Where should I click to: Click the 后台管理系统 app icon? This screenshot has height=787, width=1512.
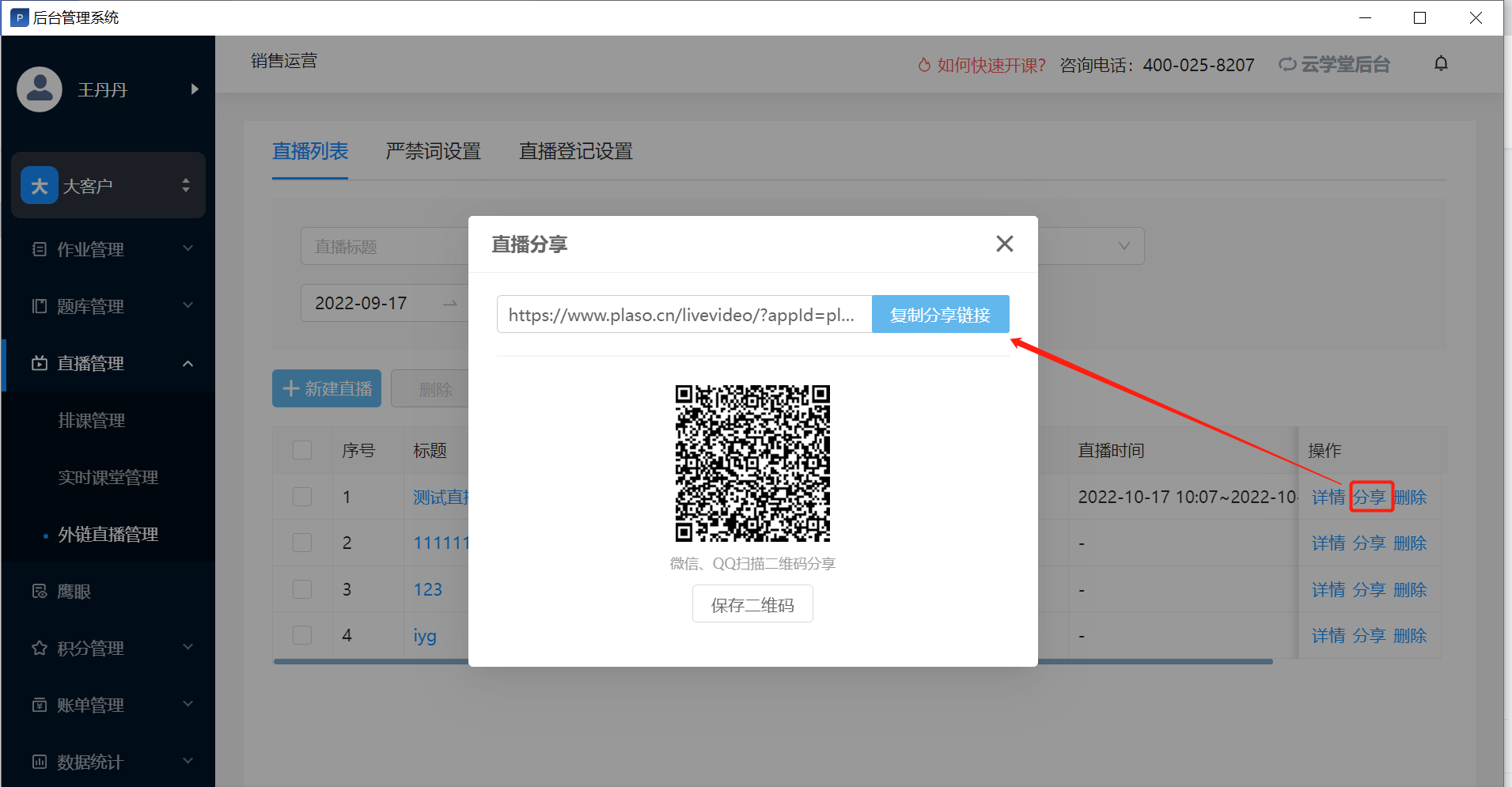coord(19,17)
